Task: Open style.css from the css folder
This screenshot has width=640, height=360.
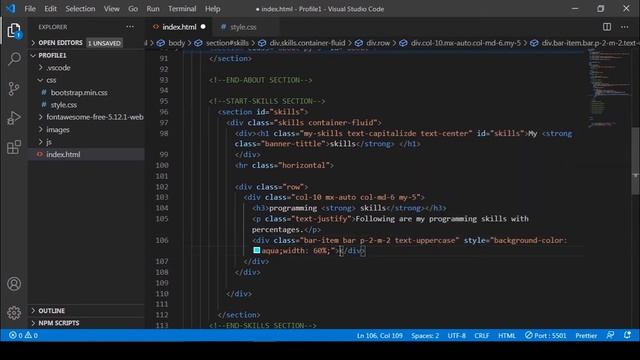Action: (x=64, y=105)
